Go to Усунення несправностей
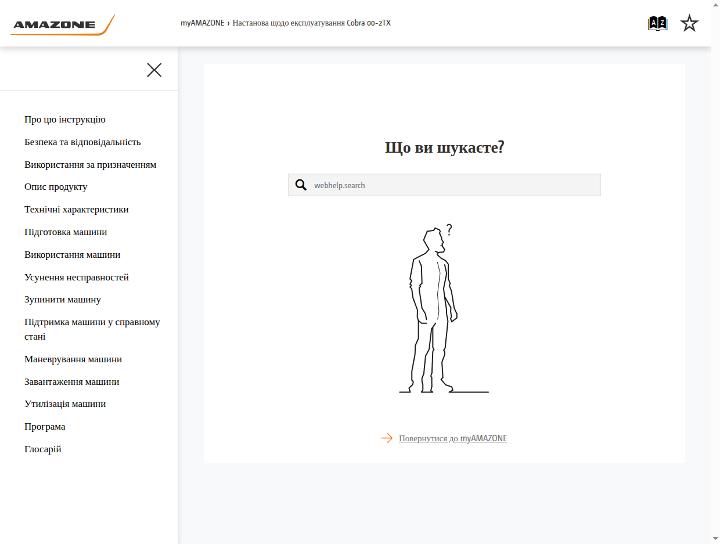 tap(76, 277)
